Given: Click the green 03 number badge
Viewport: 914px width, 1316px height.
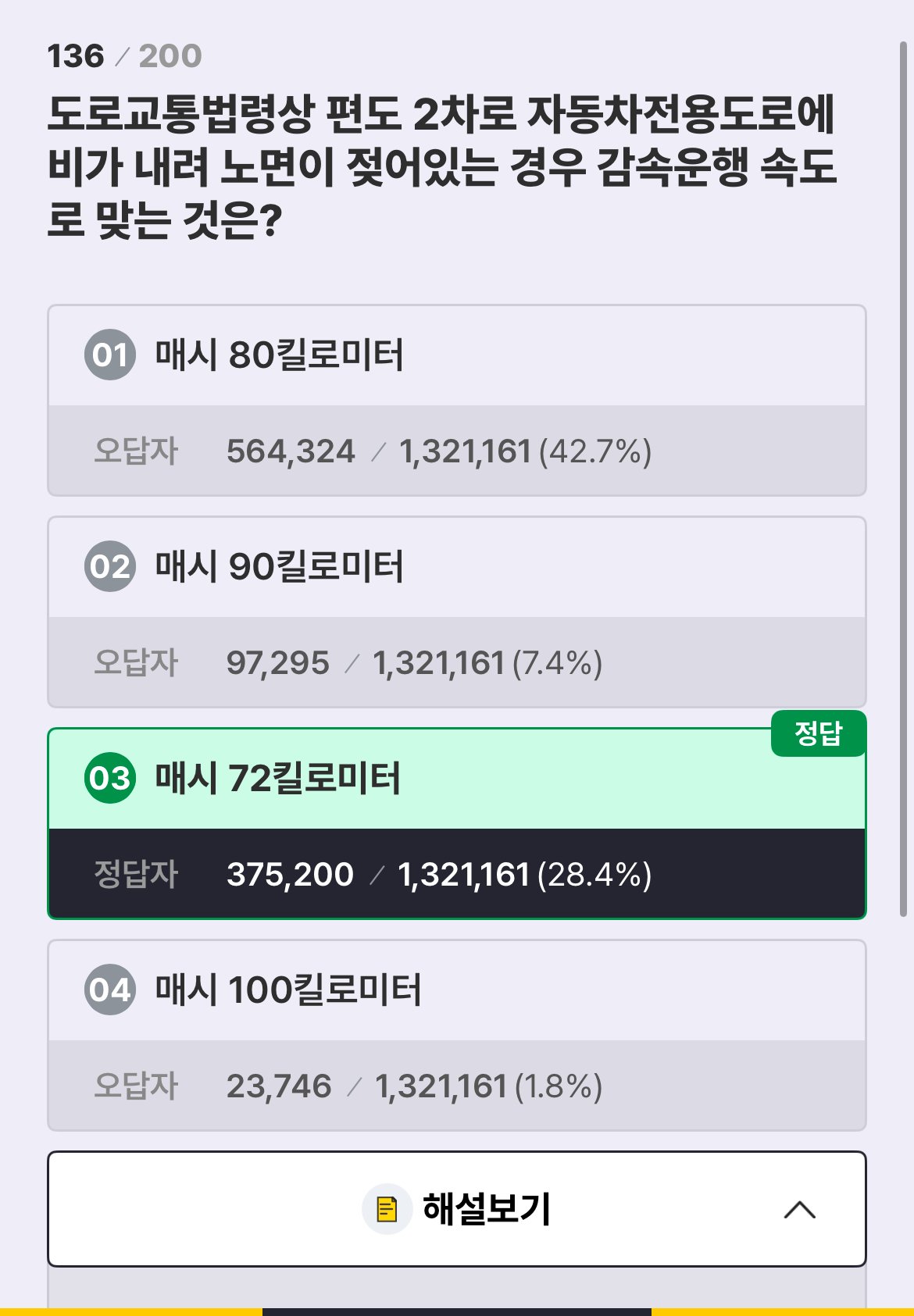Looking at the screenshot, I should pyautogui.click(x=109, y=778).
